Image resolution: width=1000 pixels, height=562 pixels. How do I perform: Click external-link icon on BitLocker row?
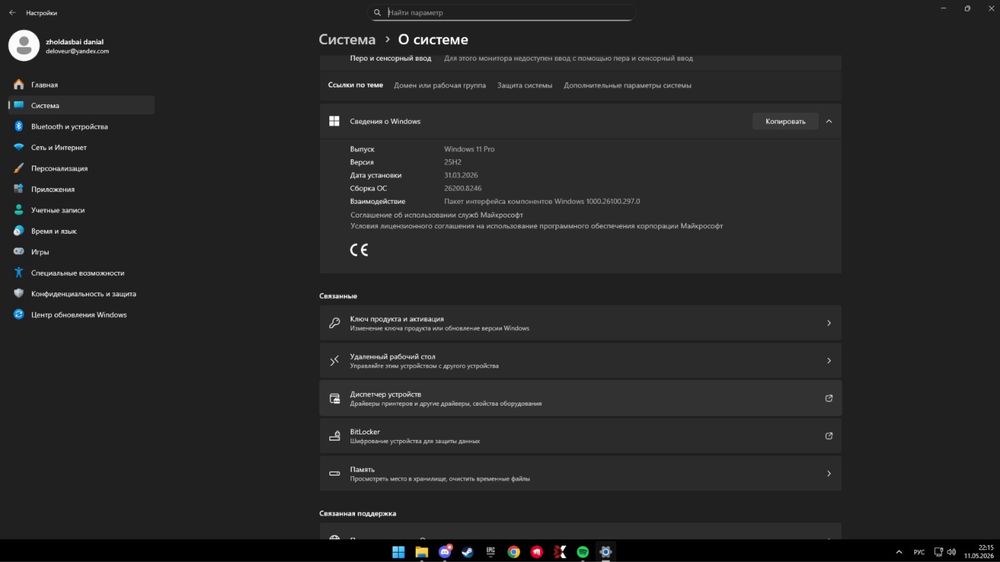828,436
